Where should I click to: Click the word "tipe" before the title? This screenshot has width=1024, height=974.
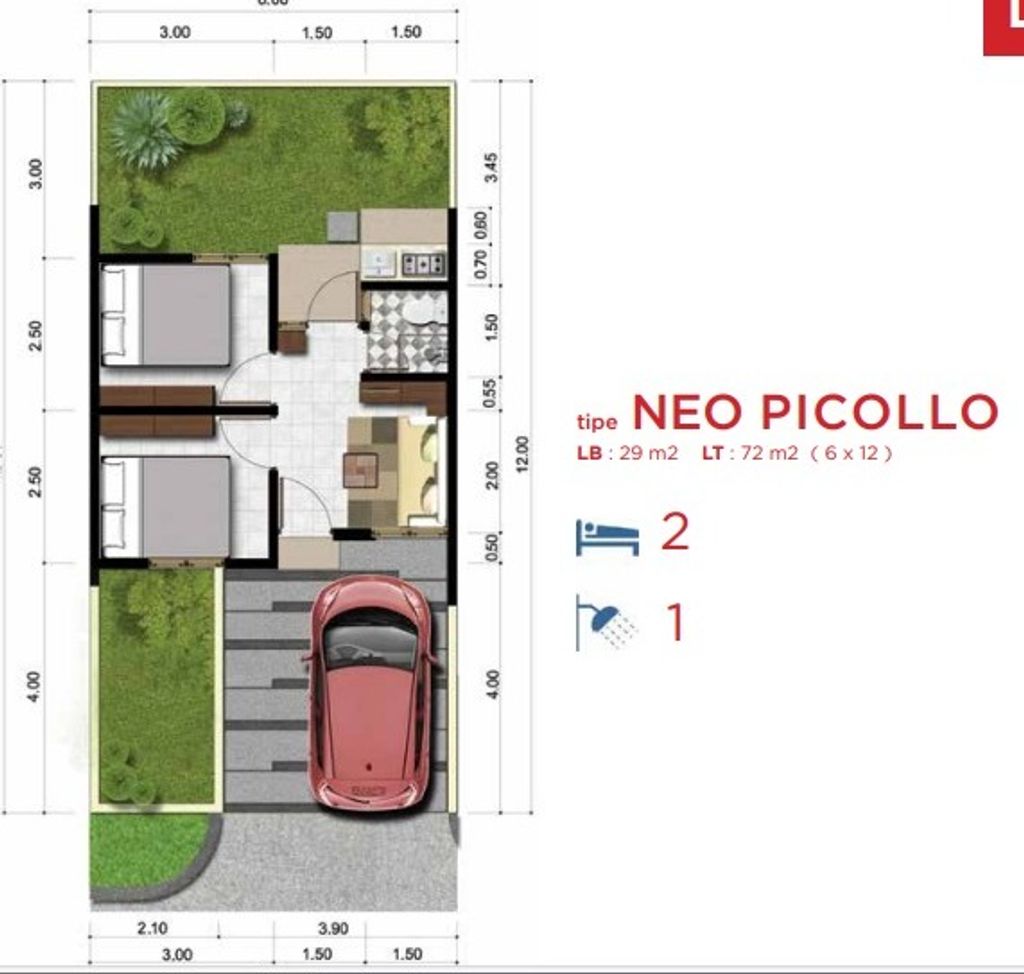597,421
